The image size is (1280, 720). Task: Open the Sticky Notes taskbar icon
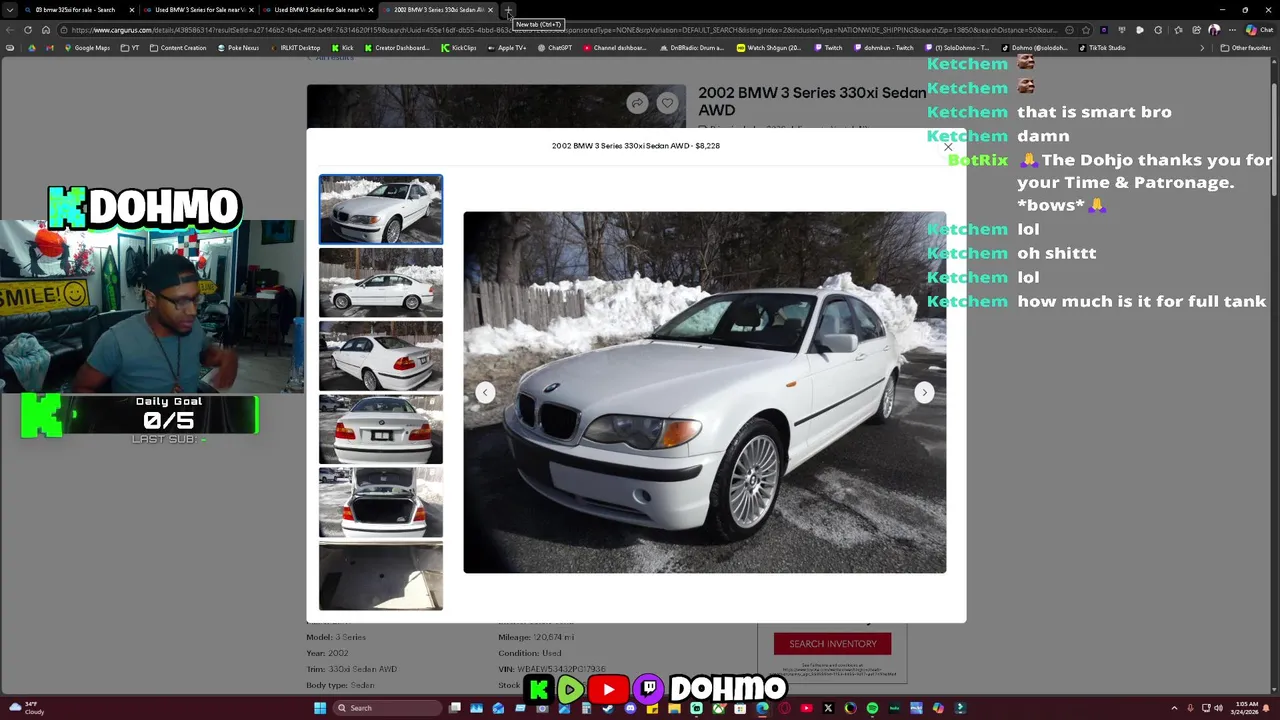pos(652,708)
